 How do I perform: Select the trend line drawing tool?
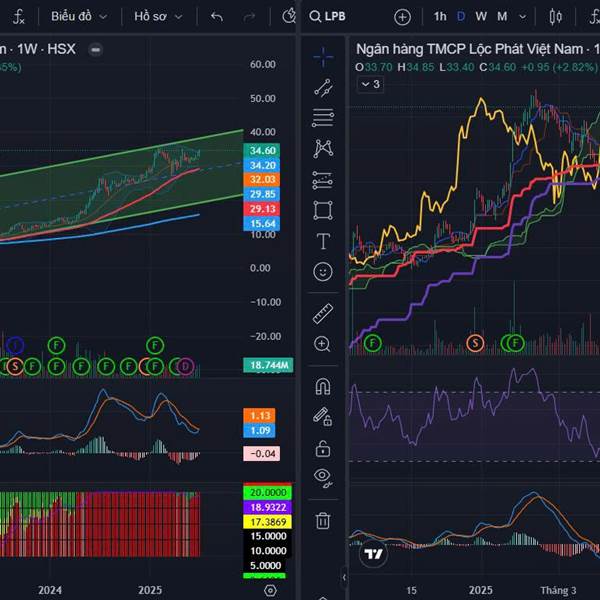pos(323,88)
